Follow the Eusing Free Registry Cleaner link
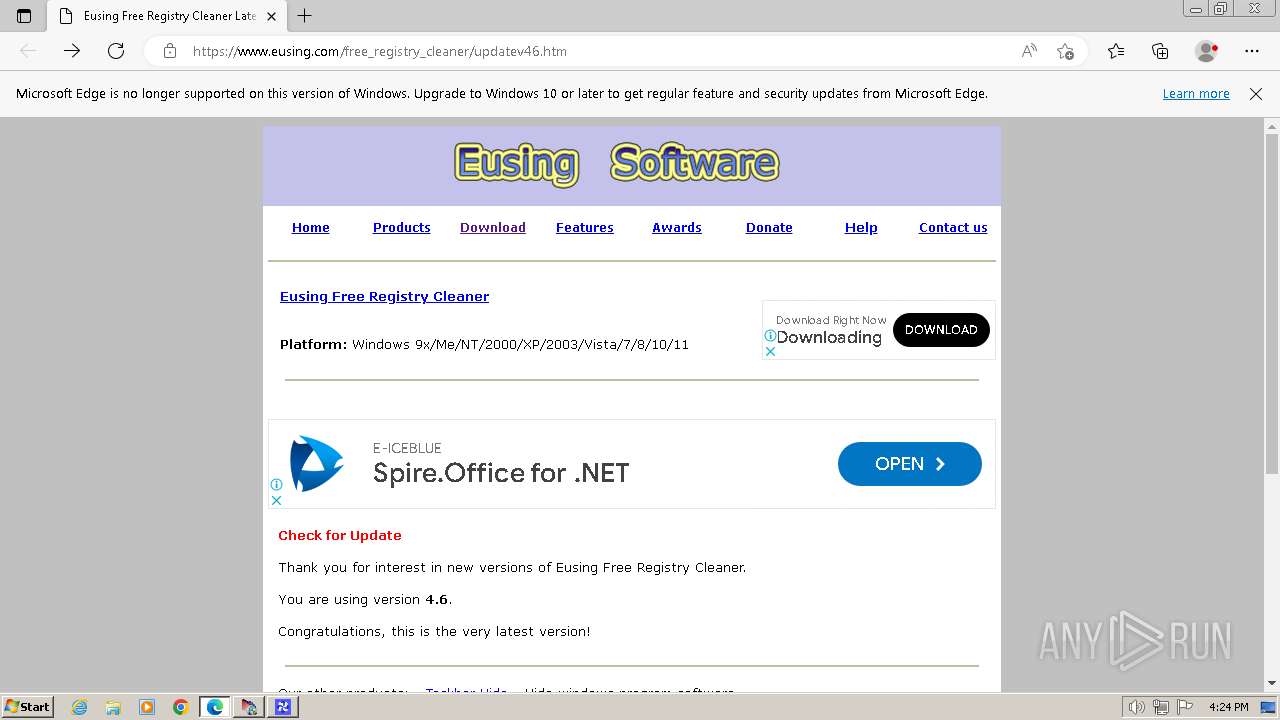 coord(385,297)
